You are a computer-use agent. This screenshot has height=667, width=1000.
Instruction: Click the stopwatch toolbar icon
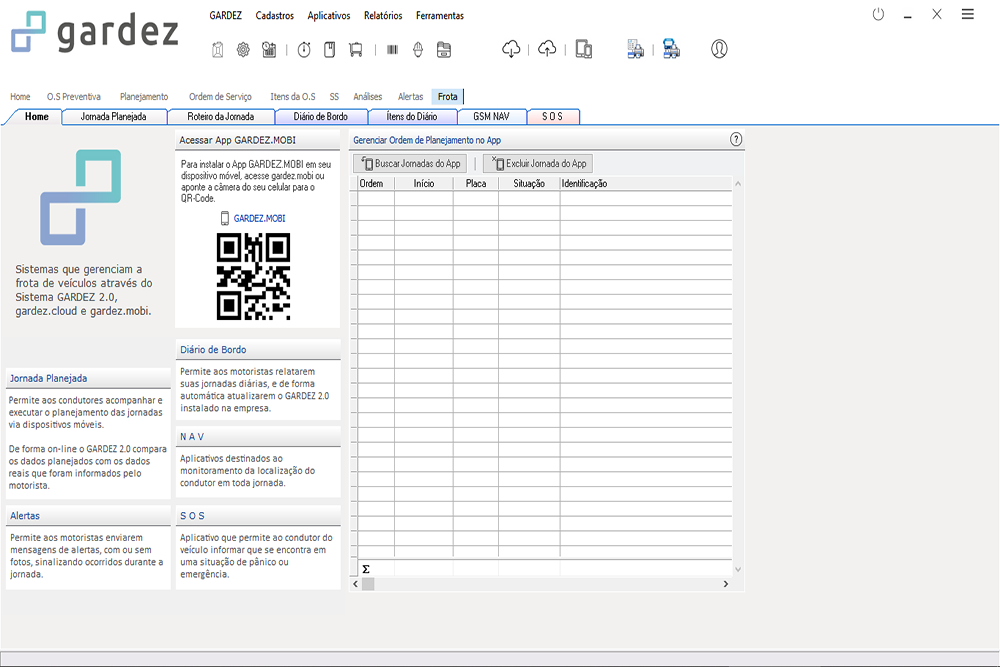tap(304, 50)
